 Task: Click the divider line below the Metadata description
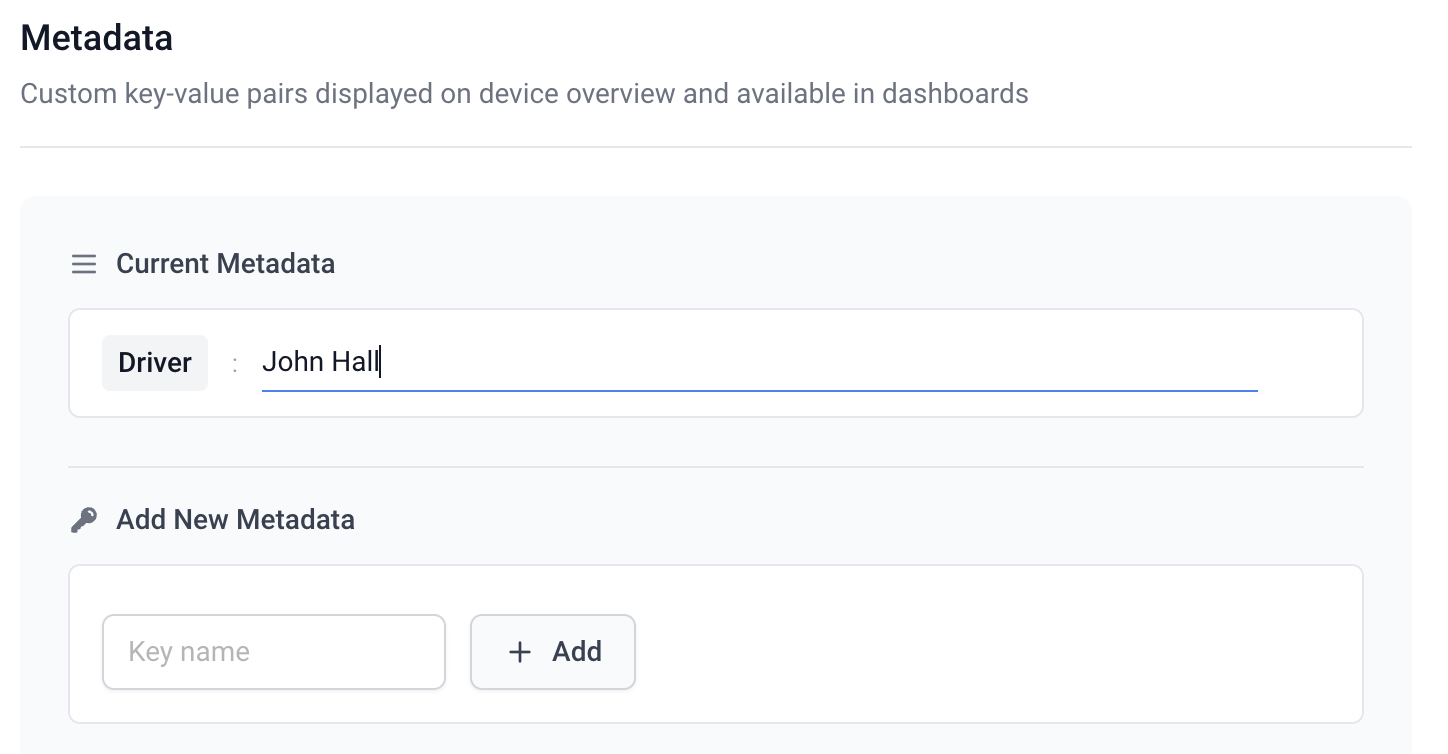[715, 147]
